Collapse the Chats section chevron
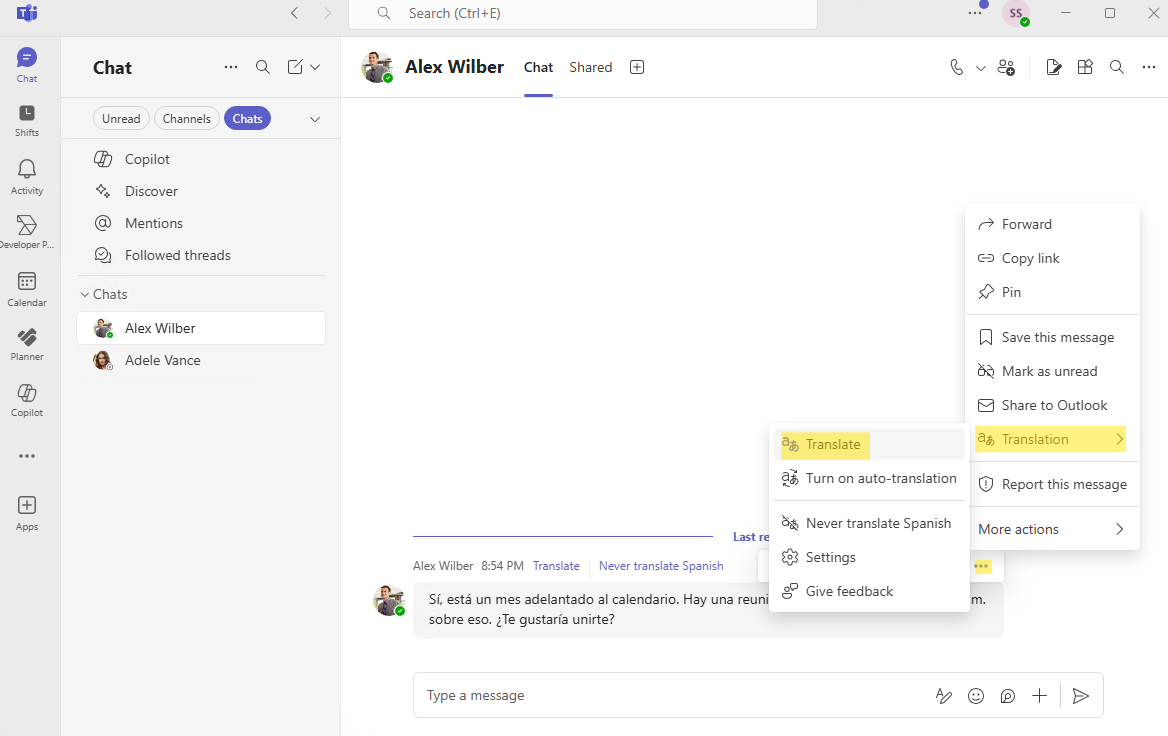 tap(85, 294)
